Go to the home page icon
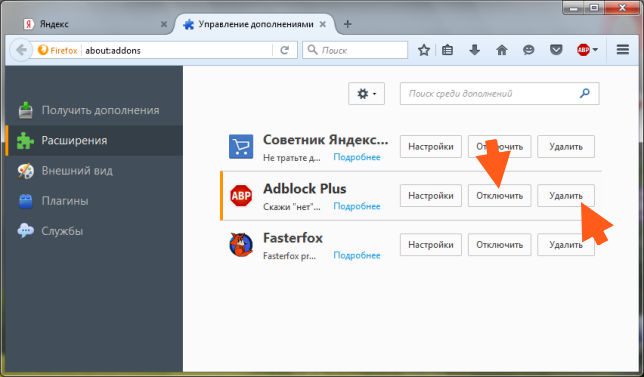The width and height of the screenshot is (644, 377). tap(501, 50)
